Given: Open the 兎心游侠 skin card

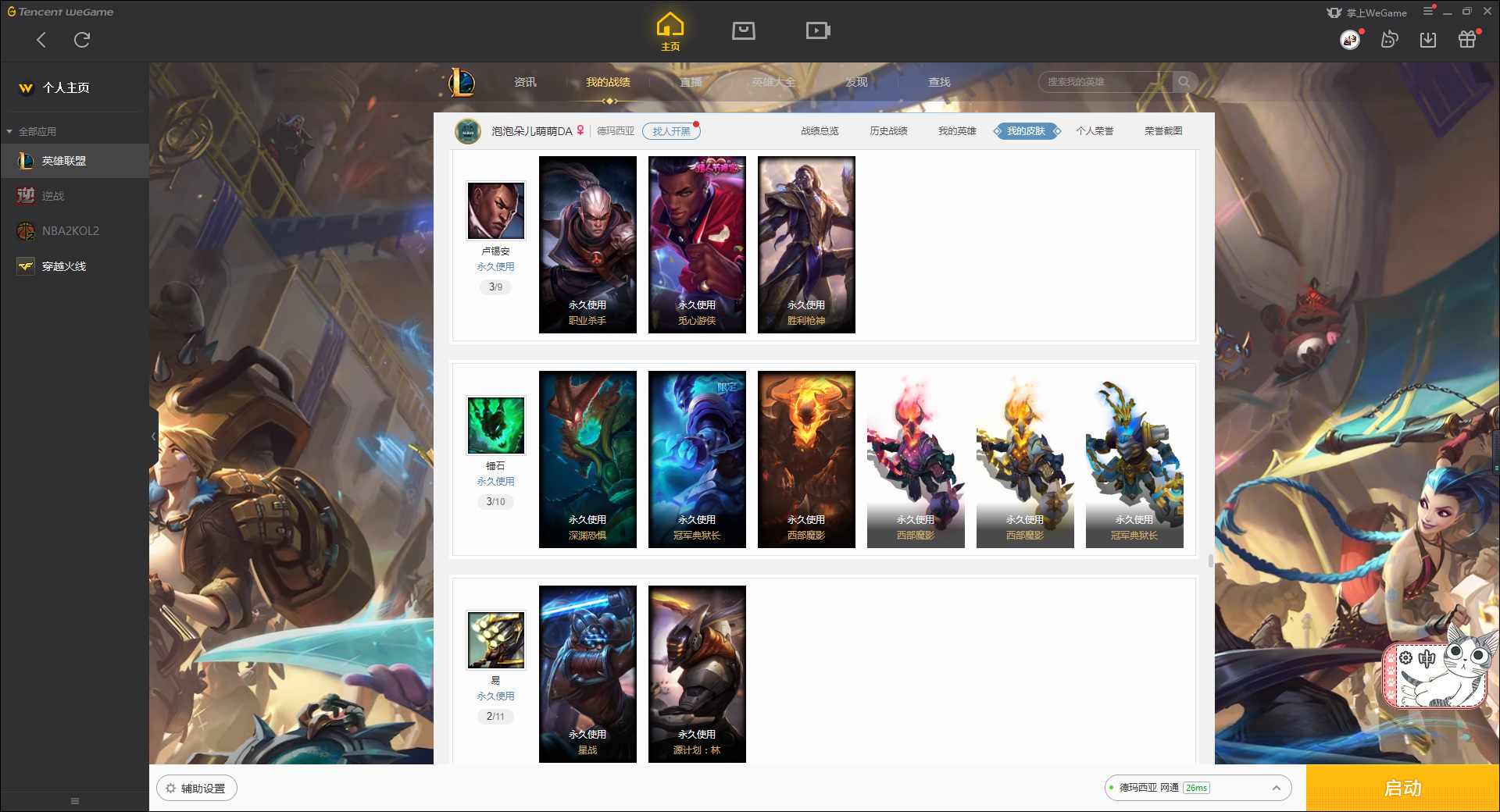Looking at the screenshot, I should coord(697,244).
